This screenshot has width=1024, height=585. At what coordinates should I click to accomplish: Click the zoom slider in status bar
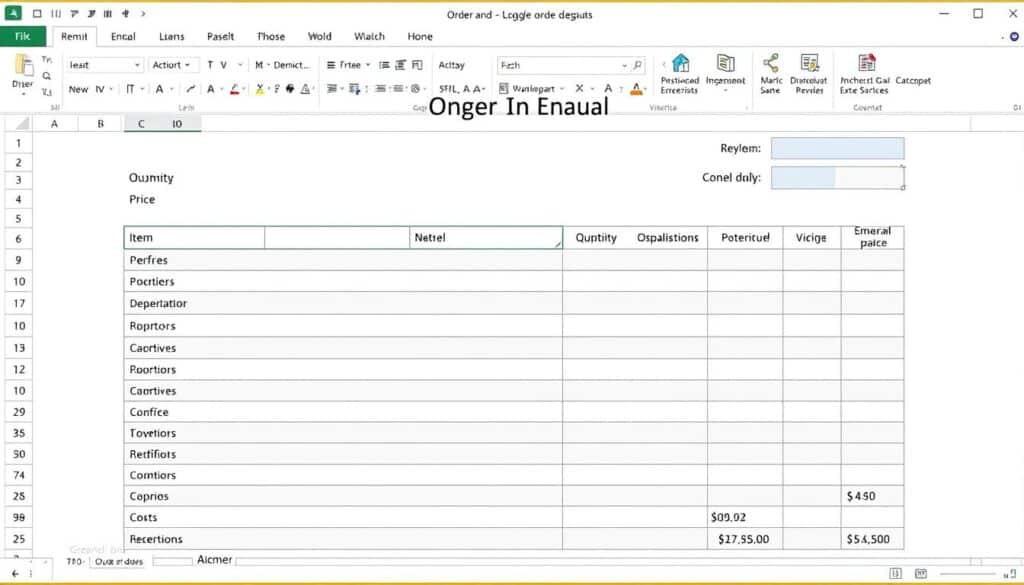[968, 573]
